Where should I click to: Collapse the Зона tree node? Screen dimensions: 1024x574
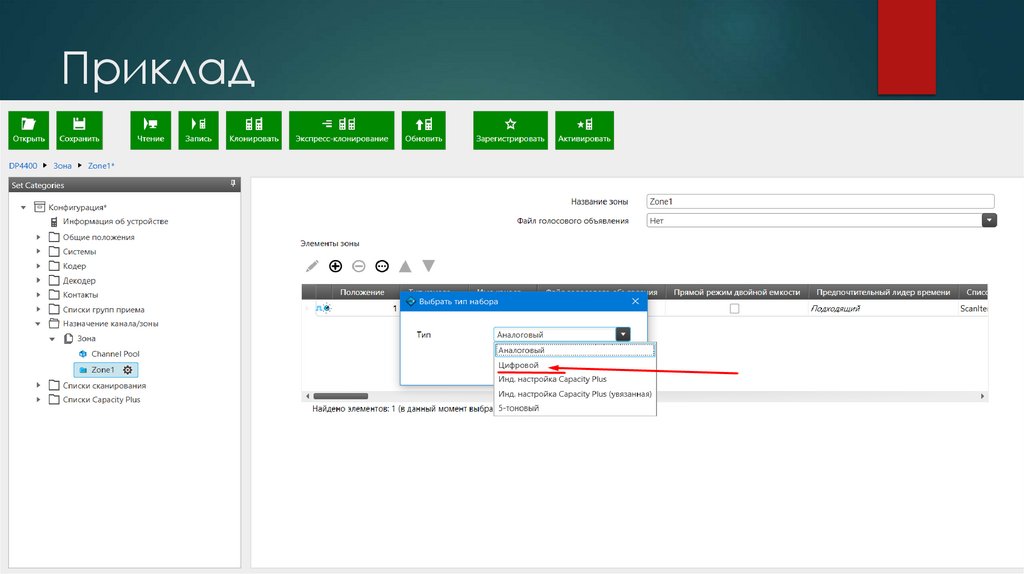coord(52,338)
